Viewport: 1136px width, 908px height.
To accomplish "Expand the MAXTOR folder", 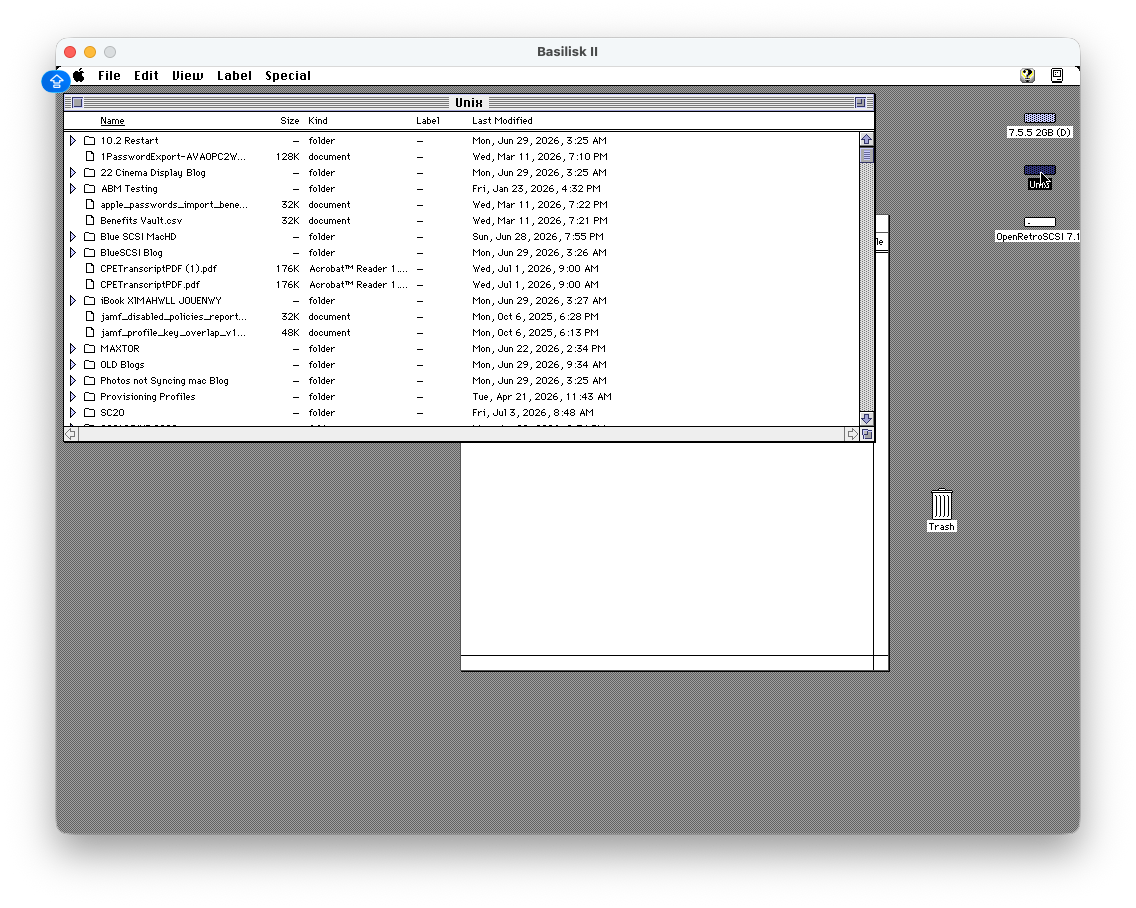I will click(72, 349).
